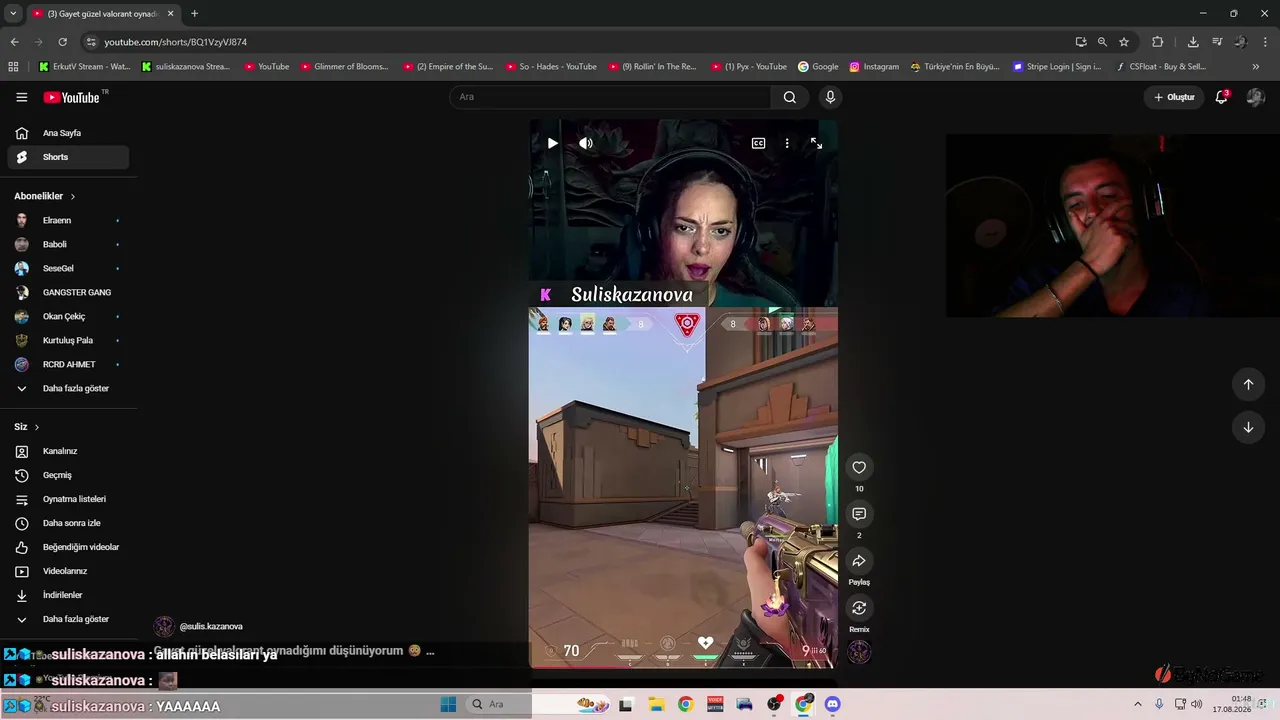Open the SeseGel subscription channel
Image resolution: width=1280 pixels, height=720 pixels.
[x=68, y=268]
